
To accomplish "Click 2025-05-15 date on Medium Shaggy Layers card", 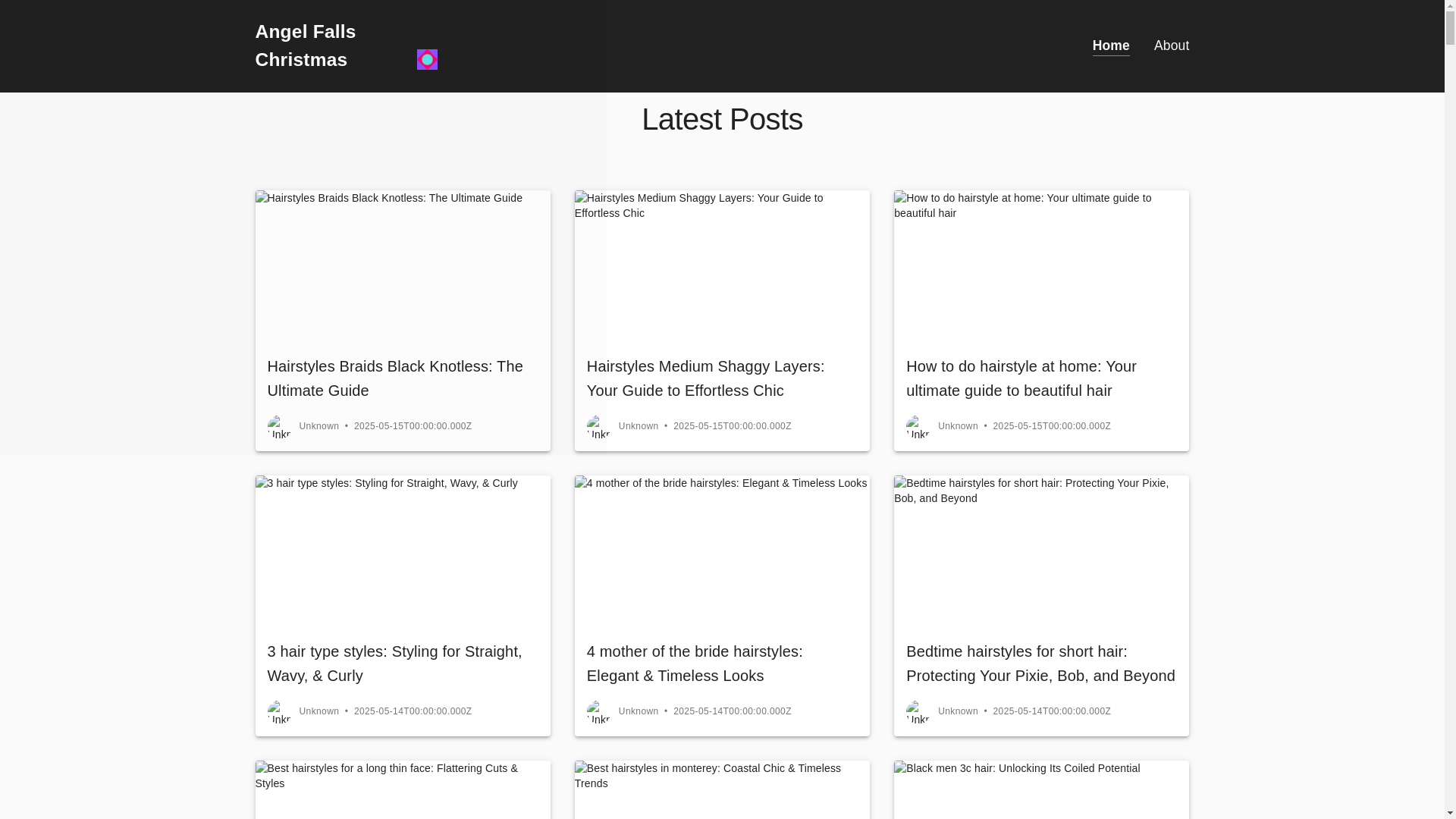I will (x=732, y=426).
